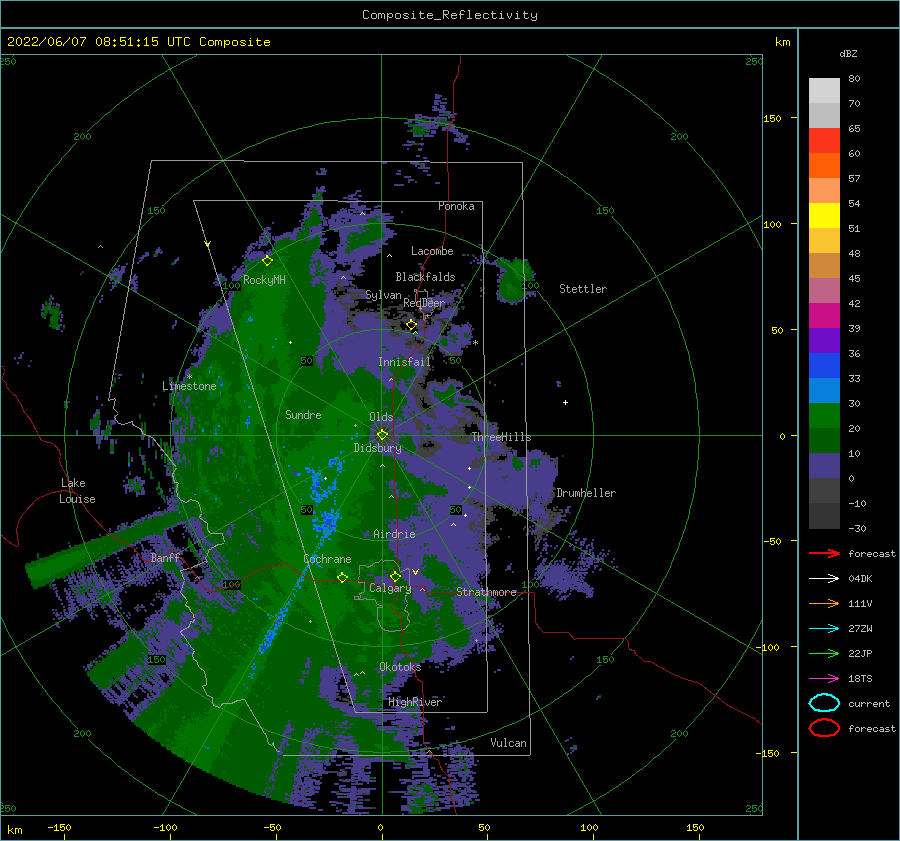Image resolution: width=900 pixels, height=841 pixels.
Task: Click the ThreeHills label
Action: 502,437
